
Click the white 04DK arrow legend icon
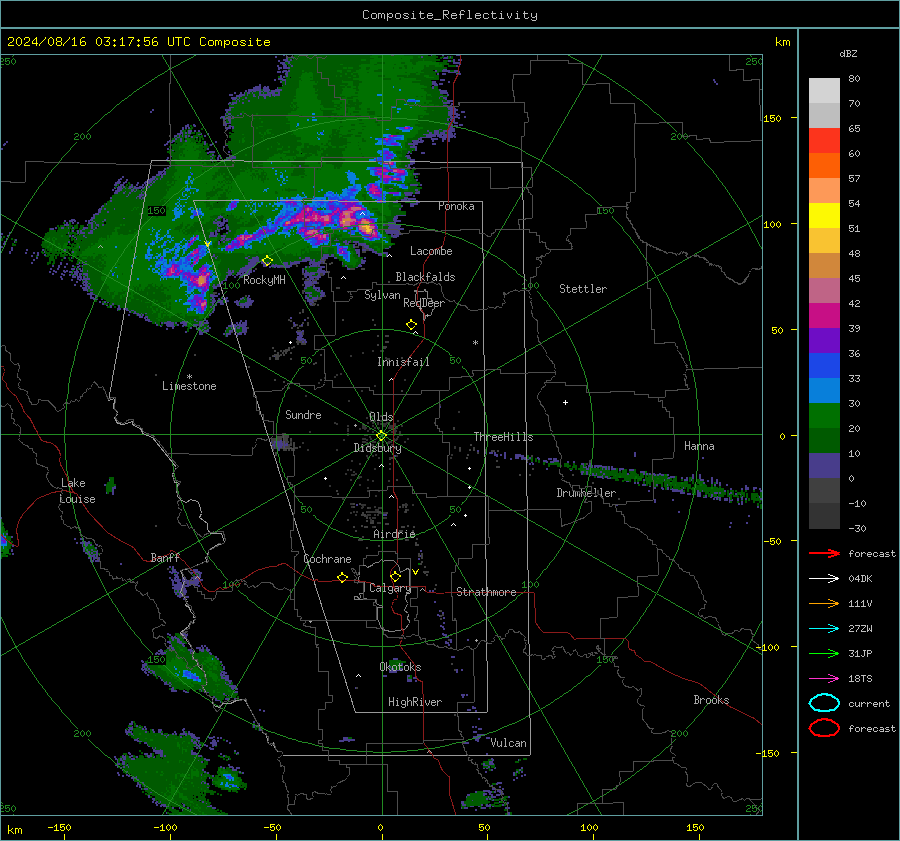coord(824,578)
